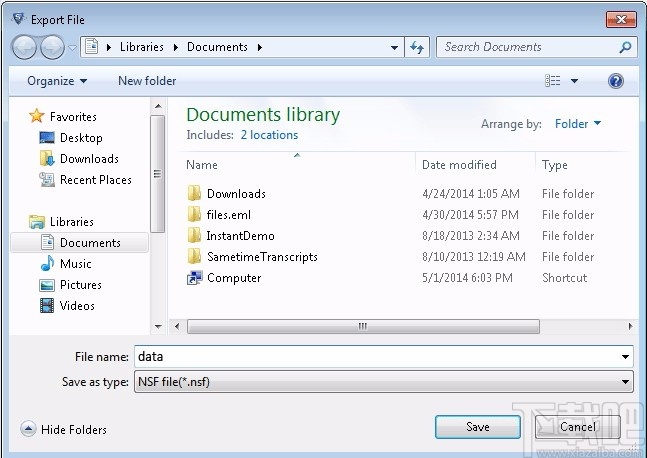Open the view options dropdown arrow
This screenshot has width=647, height=458.
(x=574, y=81)
